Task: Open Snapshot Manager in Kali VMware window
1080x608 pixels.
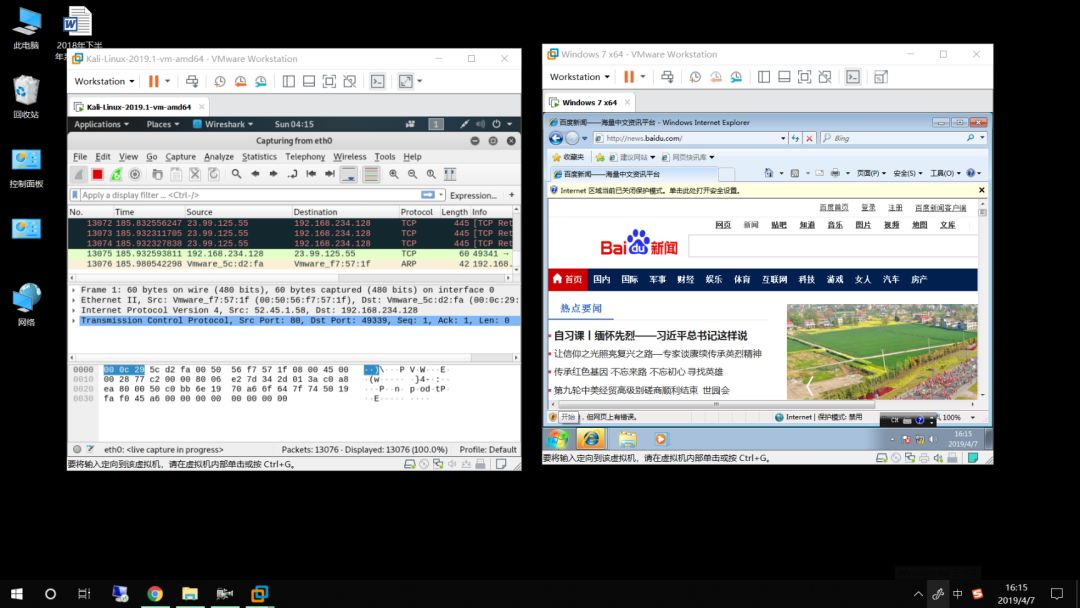Action: coord(261,81)
